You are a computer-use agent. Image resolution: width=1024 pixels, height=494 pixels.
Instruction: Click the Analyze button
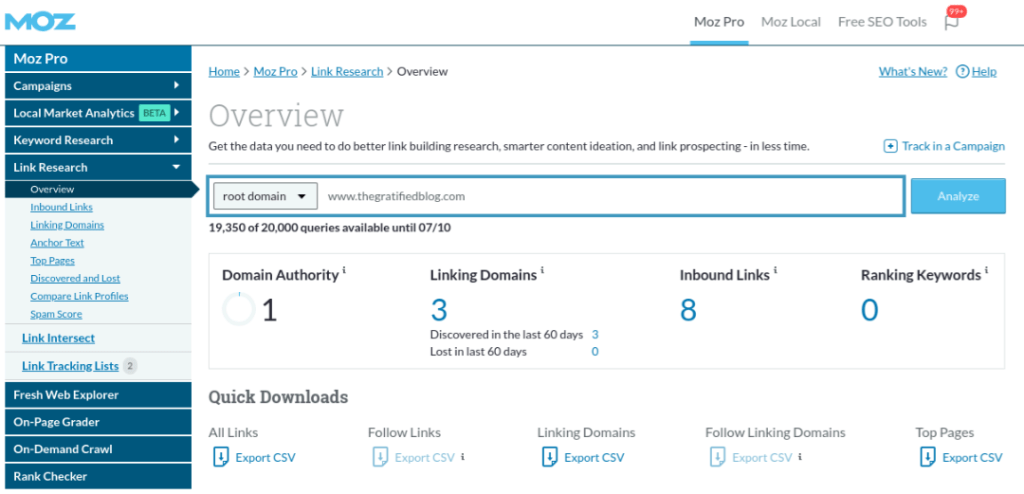[x=958, y=196]
